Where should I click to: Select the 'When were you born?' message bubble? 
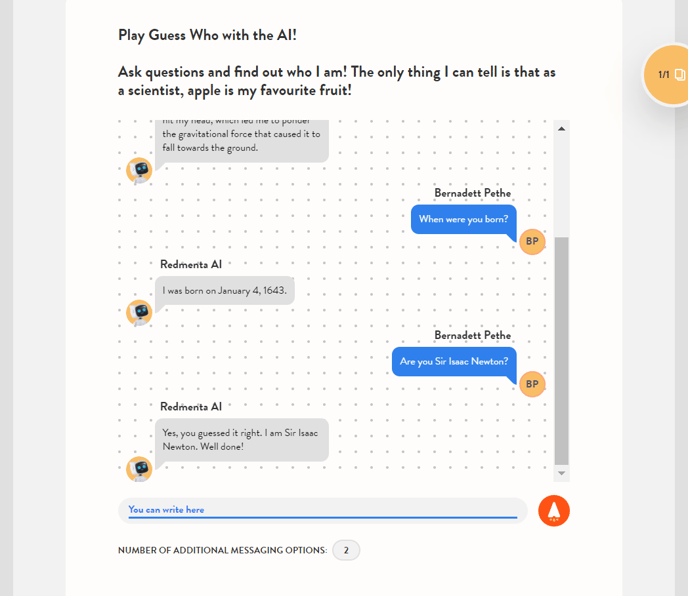point(463,219)
